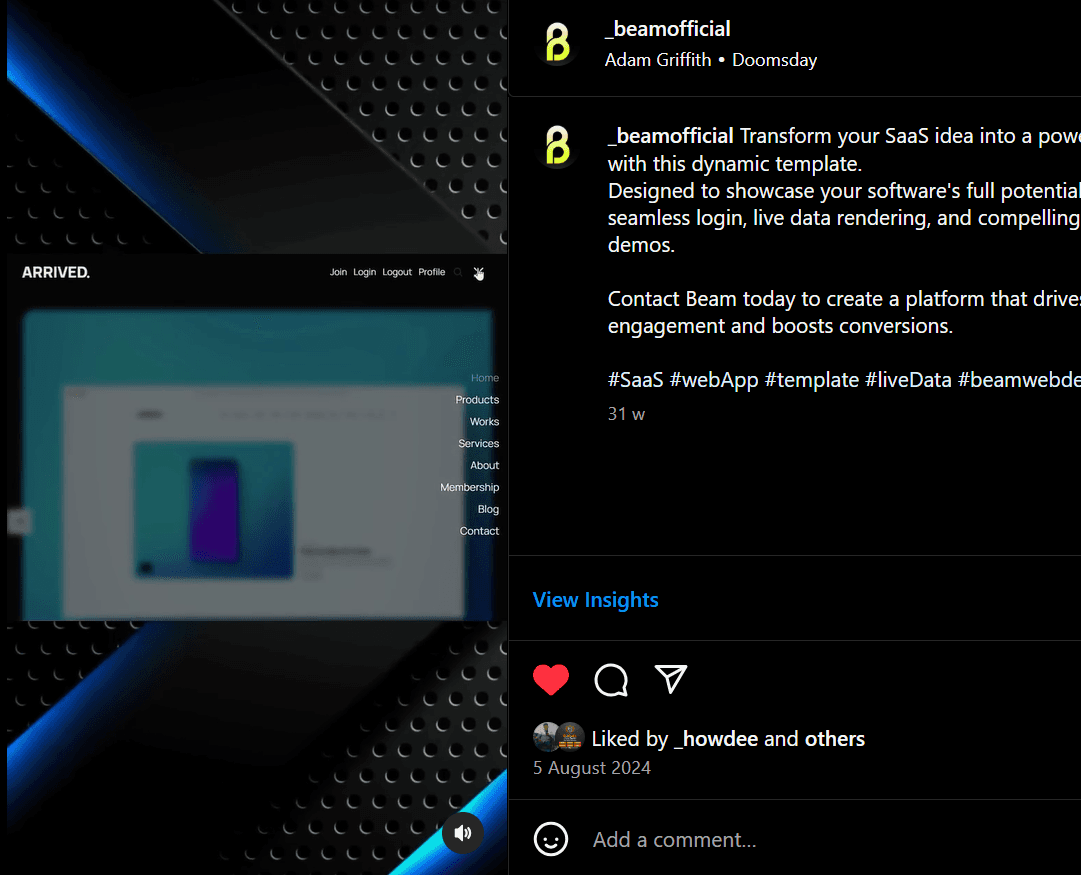1081x875 pixels.
Task: Select Contact in the video side menu
Action: (x=479, y=531)
